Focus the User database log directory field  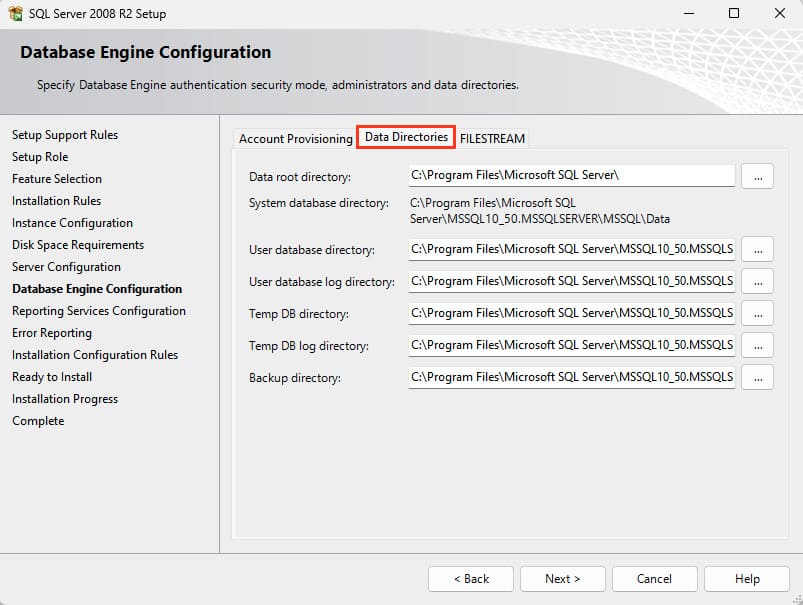pyautogui.click(x=572, y=281)
